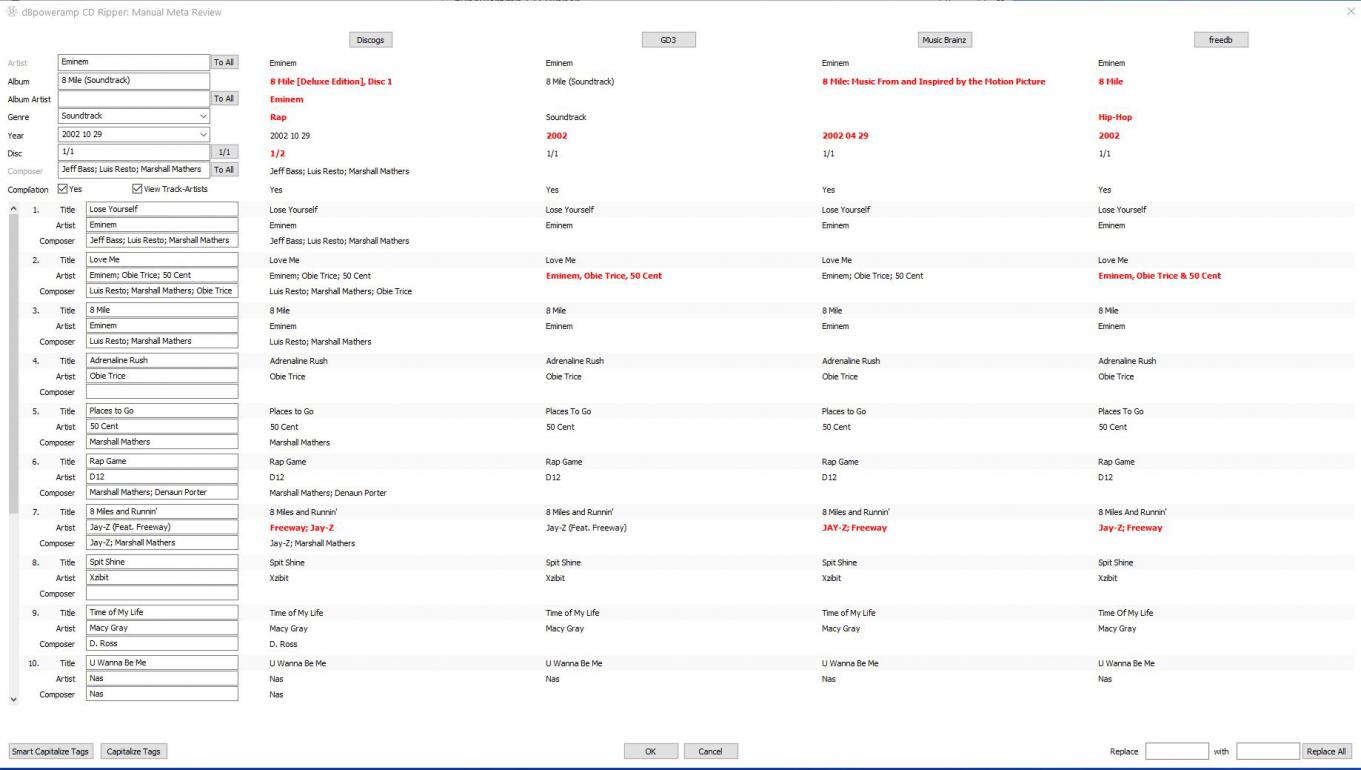Image resolution: width=1361 pixels, height=770 pixels.
Task: Select Discogs composer 'Luis Resto; Marshall Mathers; Obie Trice'
Action: tap(341, 291)
